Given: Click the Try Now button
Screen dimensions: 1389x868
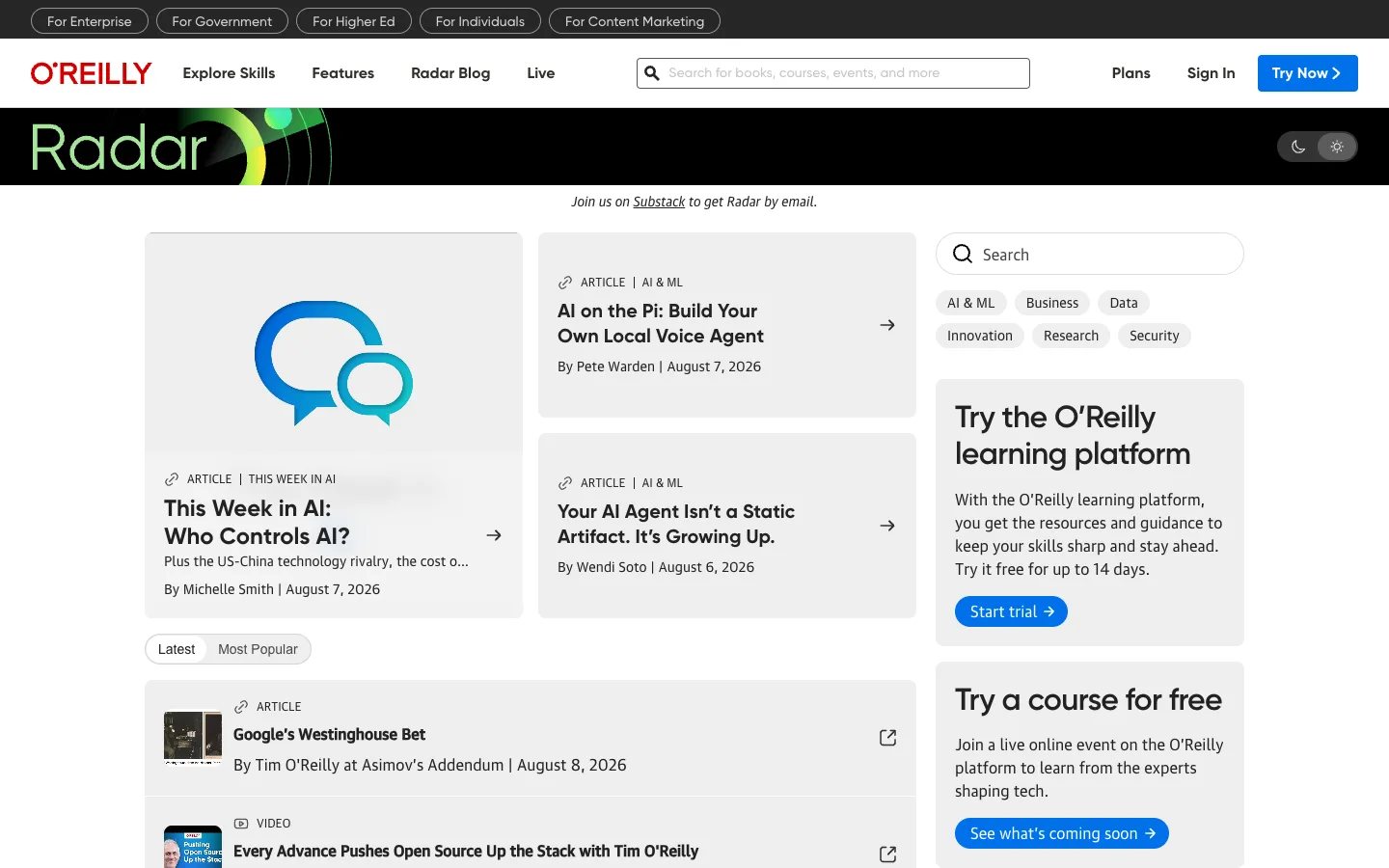Looking at the screenshot, I should point(1307,73).
